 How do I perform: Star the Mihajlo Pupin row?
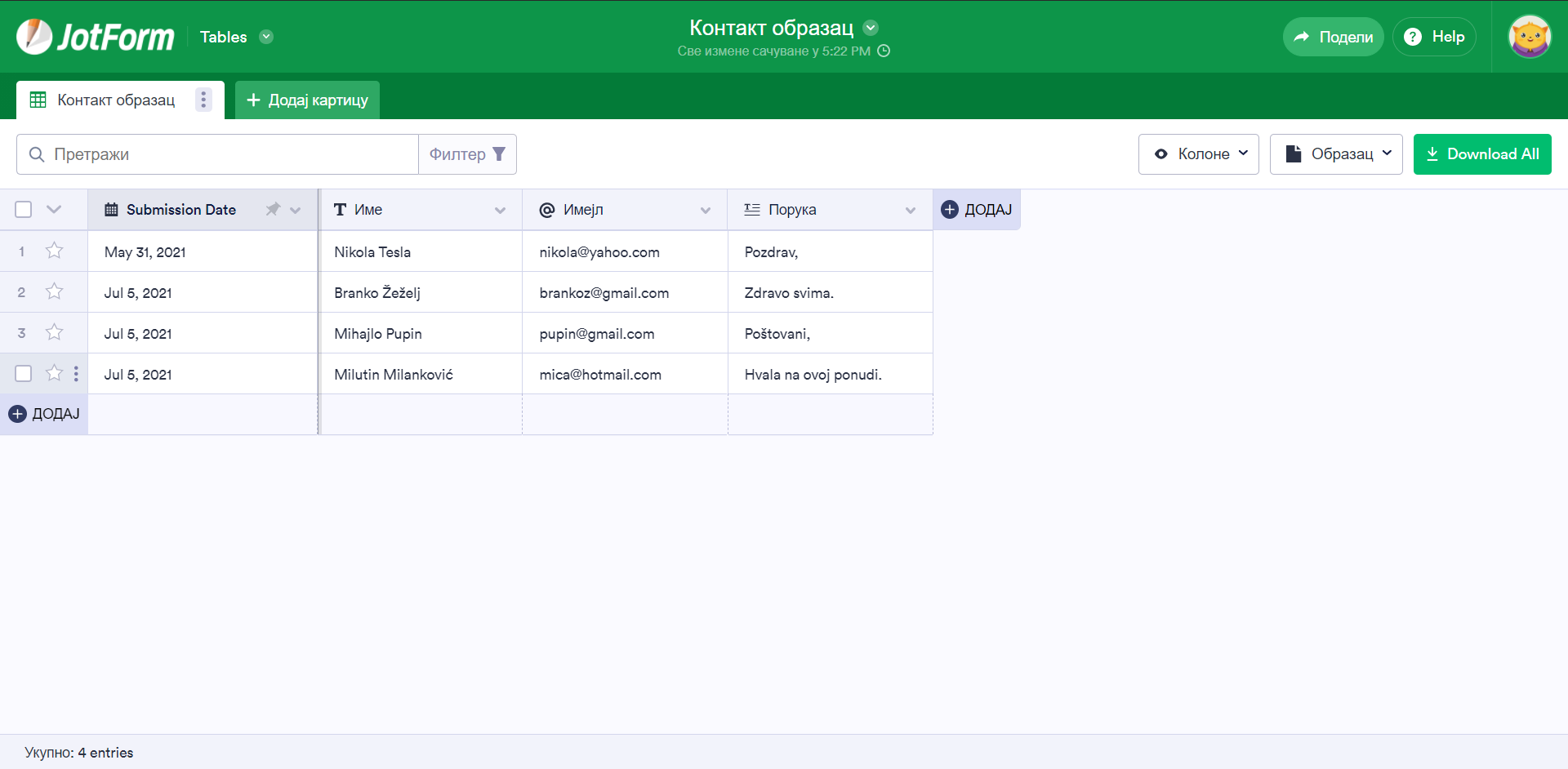(54, 332)
